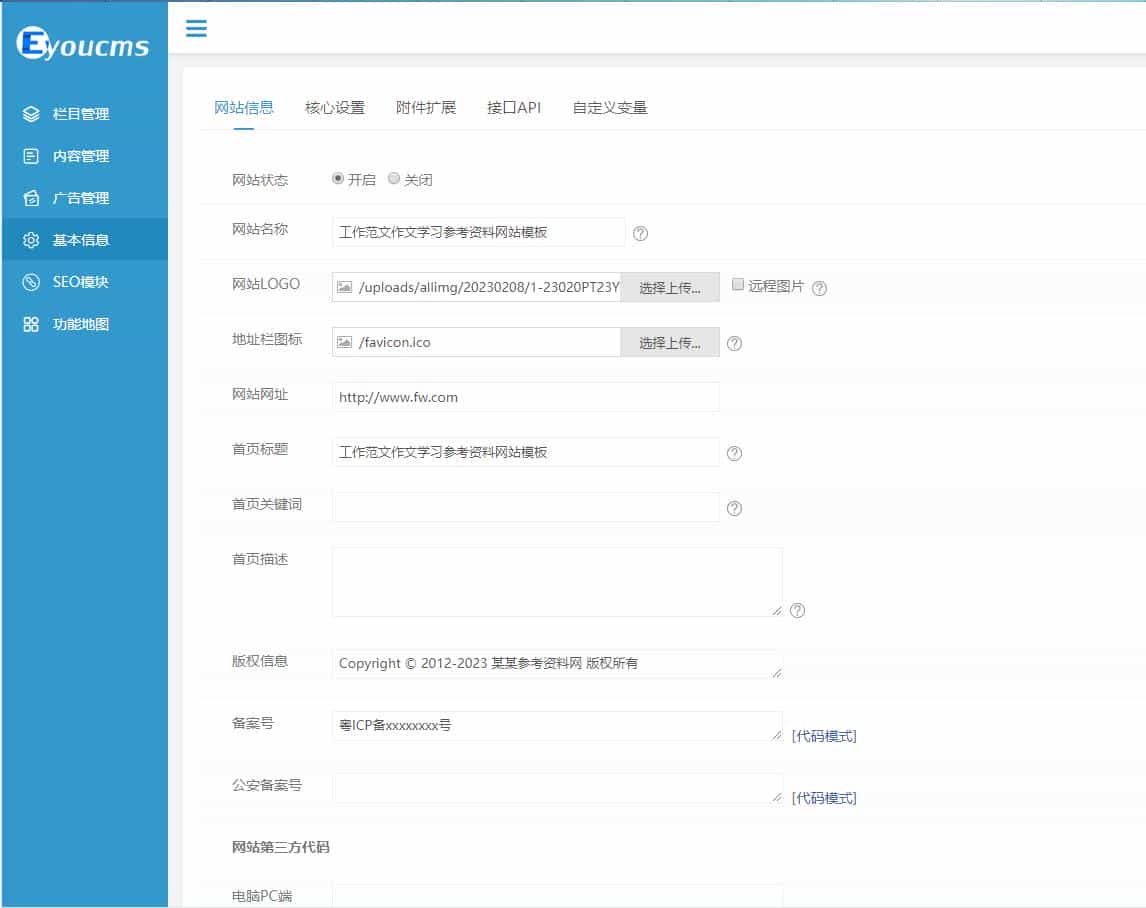The width and height of the screenshot is (1146, 908).
Task: Click help icon beside 首页关键词 field
Action: [735, 508]
